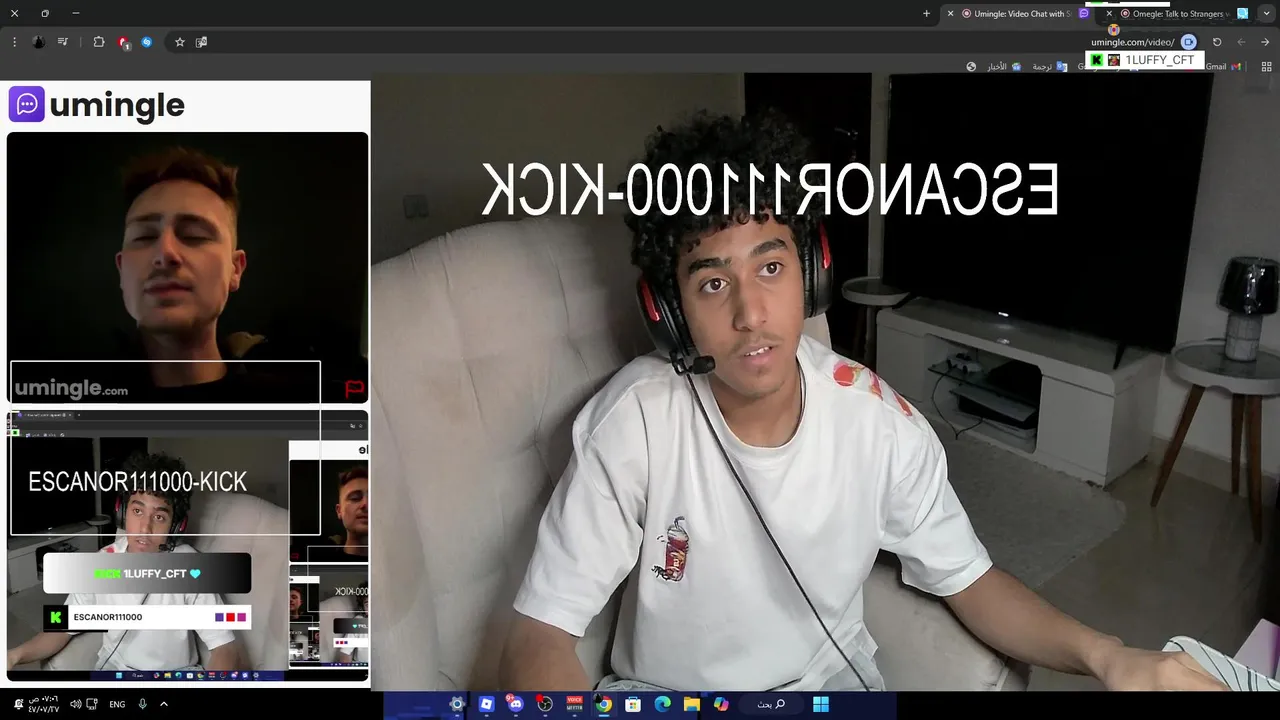This screenshot has height=720, width=1280.
Task: Open the clock and date
Action: click(43, 704)
